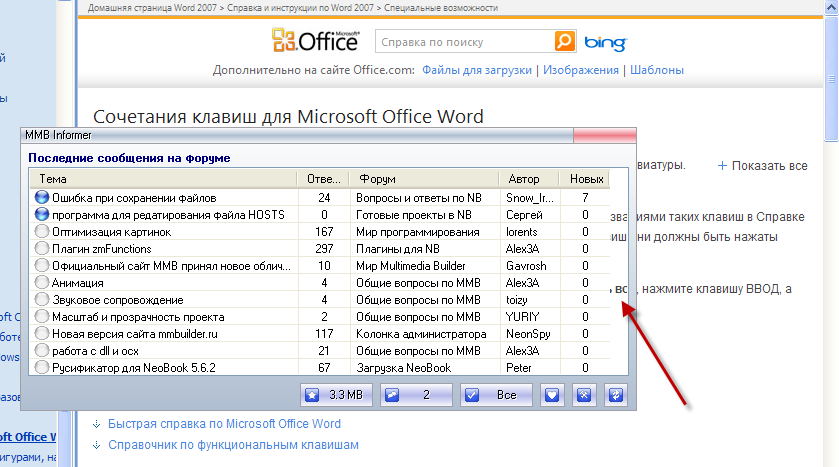Select topic 'Русификатор для NeoBook 5.6.2'
This screenshot has height=467, width=839.
click(x=134, y=368)
